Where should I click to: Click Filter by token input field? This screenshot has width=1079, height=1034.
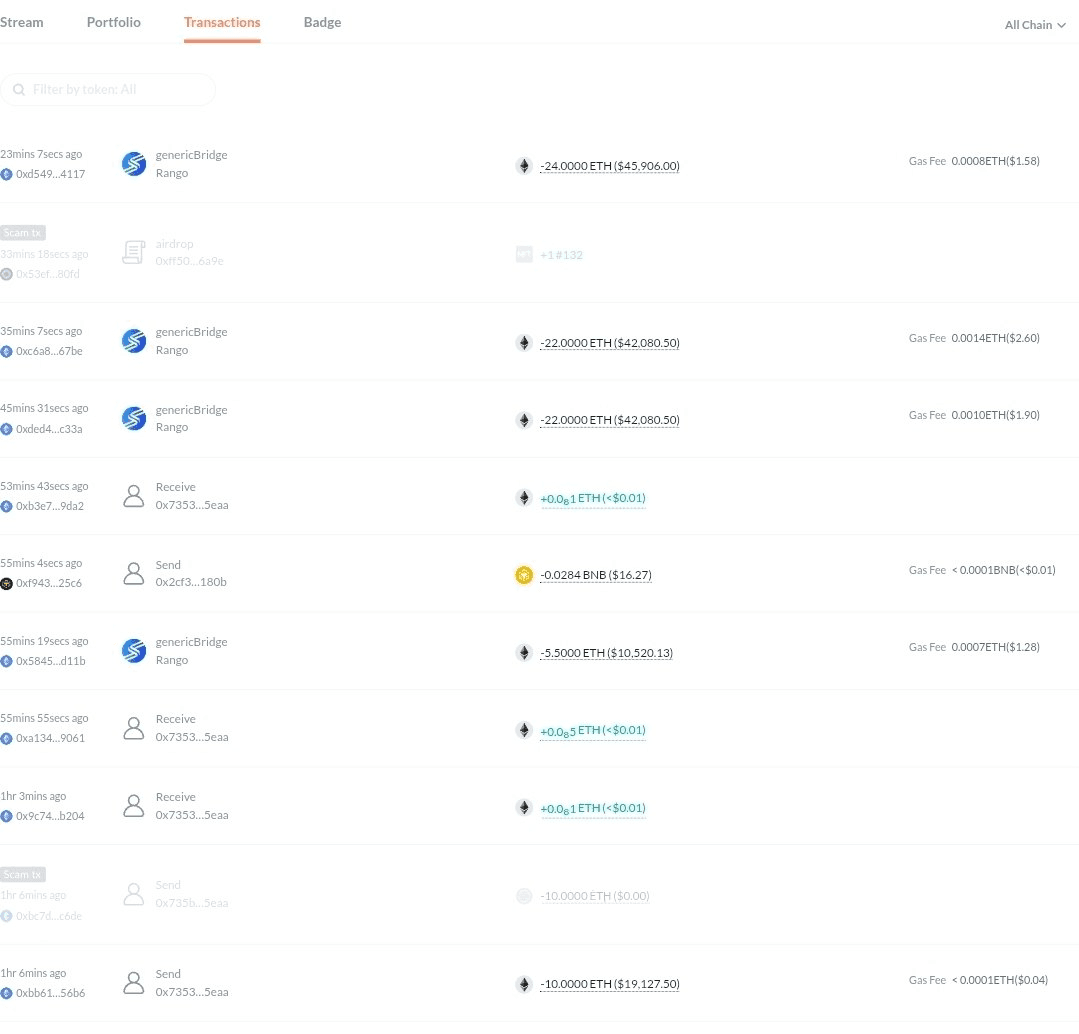tap(108, 89)
